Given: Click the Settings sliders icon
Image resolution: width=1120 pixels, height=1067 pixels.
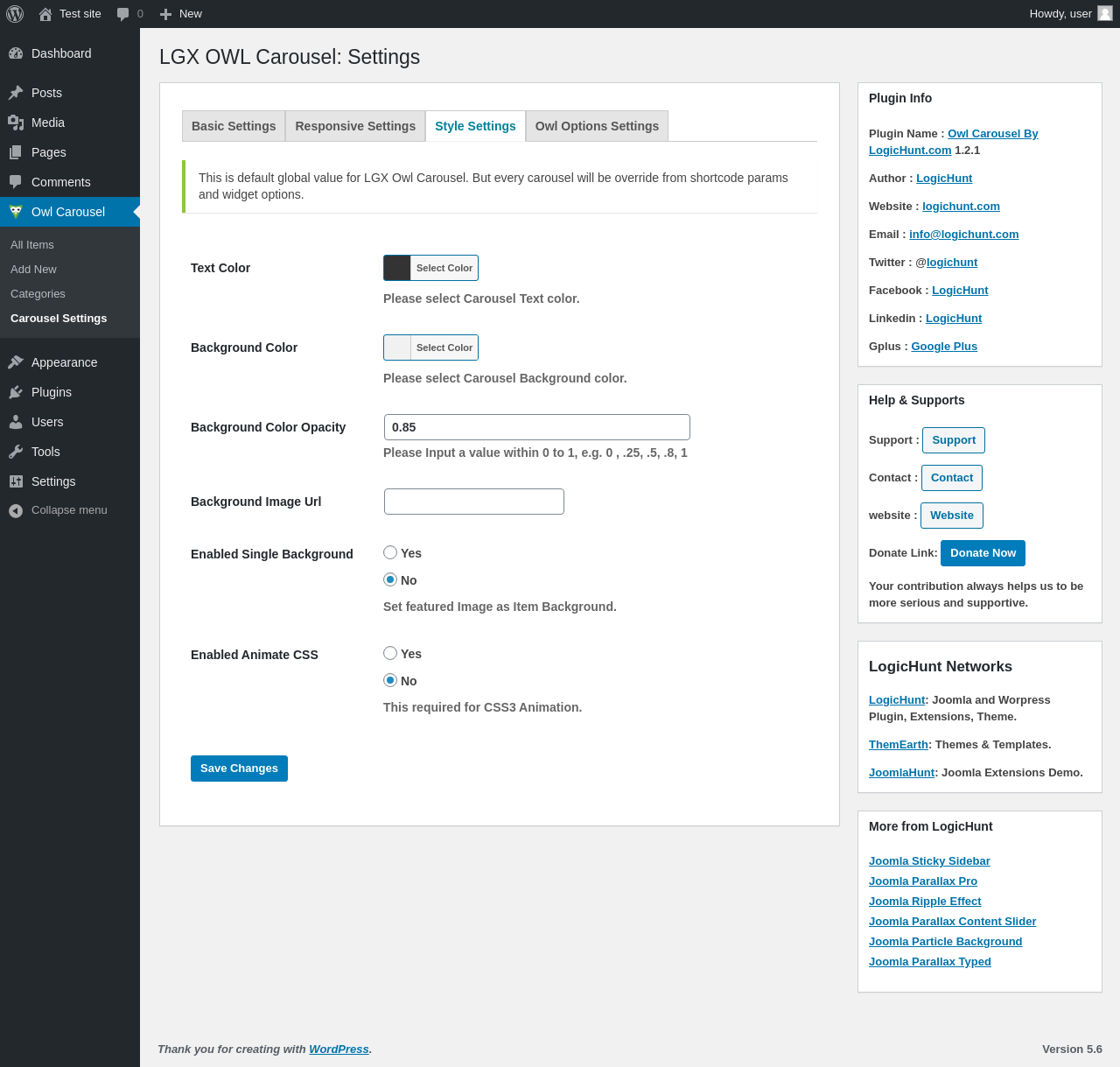Looking at the screenshot, I should 16,481.
